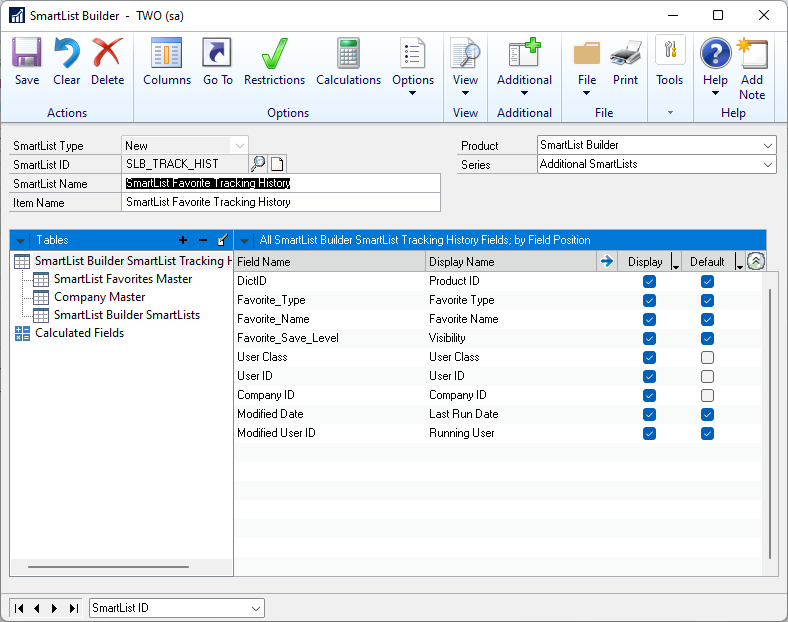
Task: Click the Help question mark icon
Action: pos(716,53)
